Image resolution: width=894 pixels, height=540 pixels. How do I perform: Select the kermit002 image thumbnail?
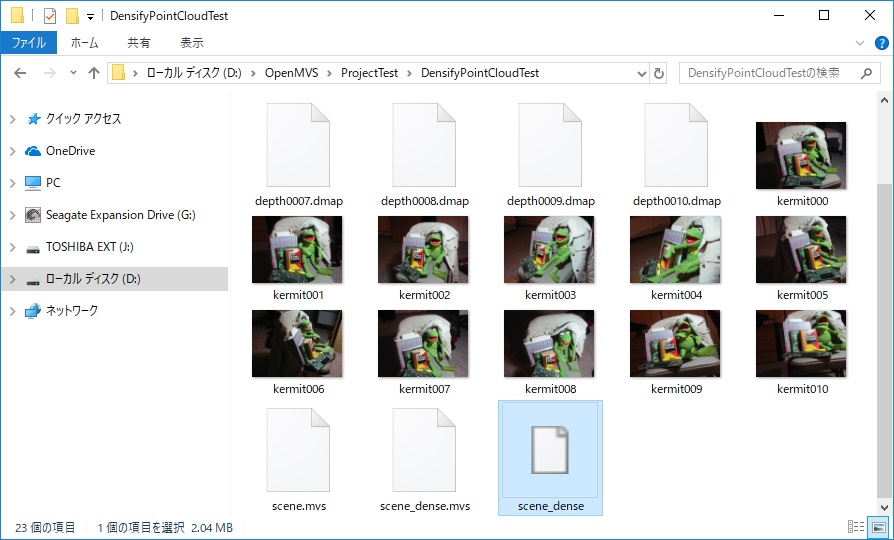coord(423,249)
